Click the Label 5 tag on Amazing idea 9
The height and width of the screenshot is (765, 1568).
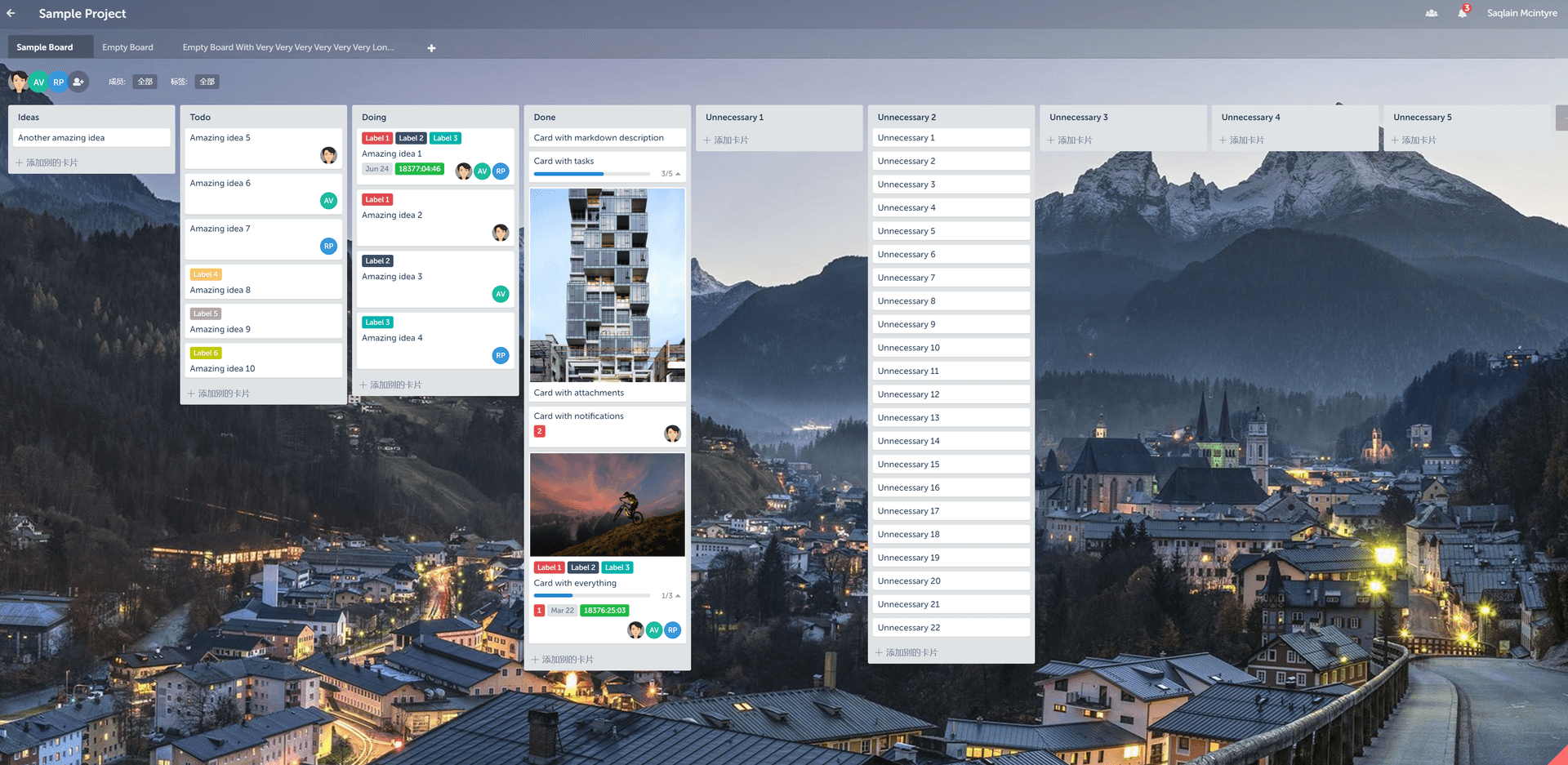tap(206, 314)
